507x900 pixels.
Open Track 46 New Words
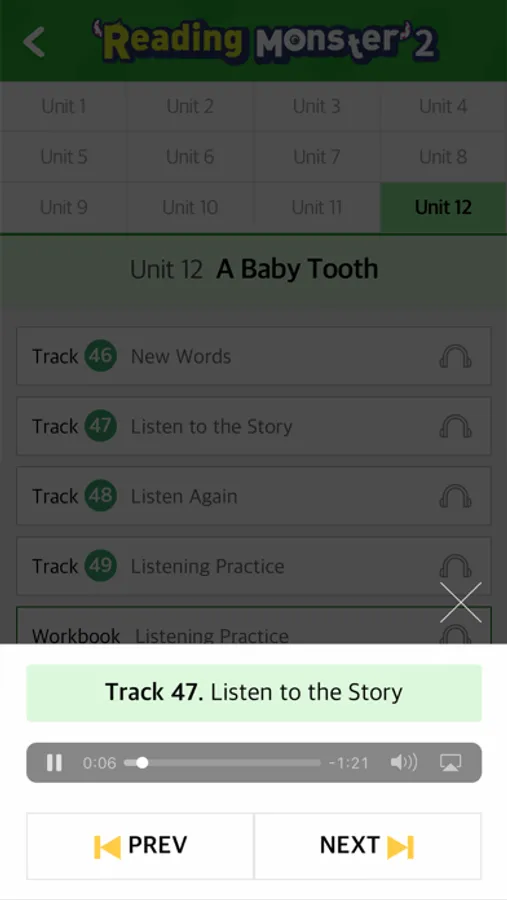[x=254, y=356]
